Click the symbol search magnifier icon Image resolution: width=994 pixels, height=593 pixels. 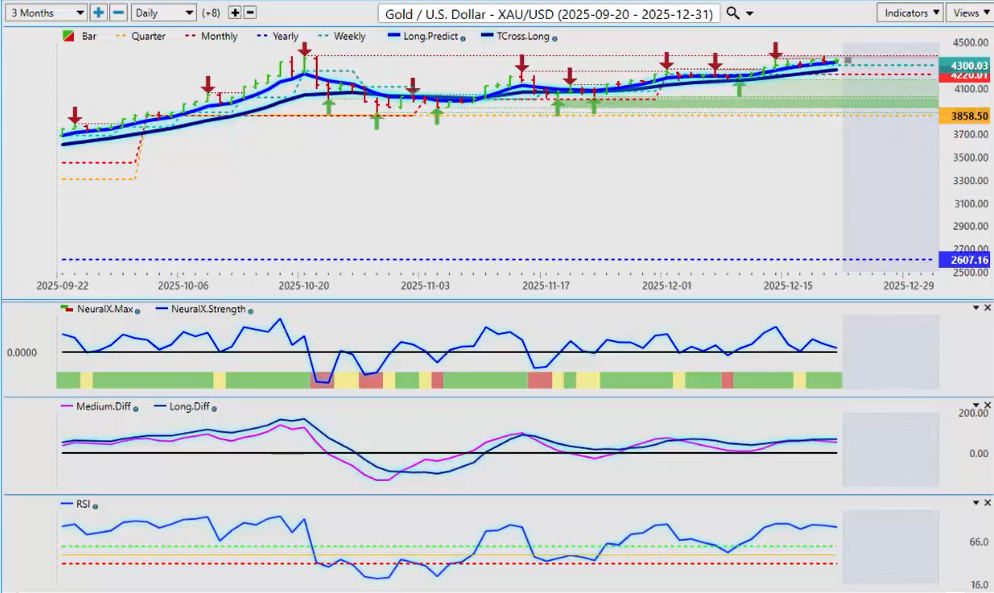(733, 13)
